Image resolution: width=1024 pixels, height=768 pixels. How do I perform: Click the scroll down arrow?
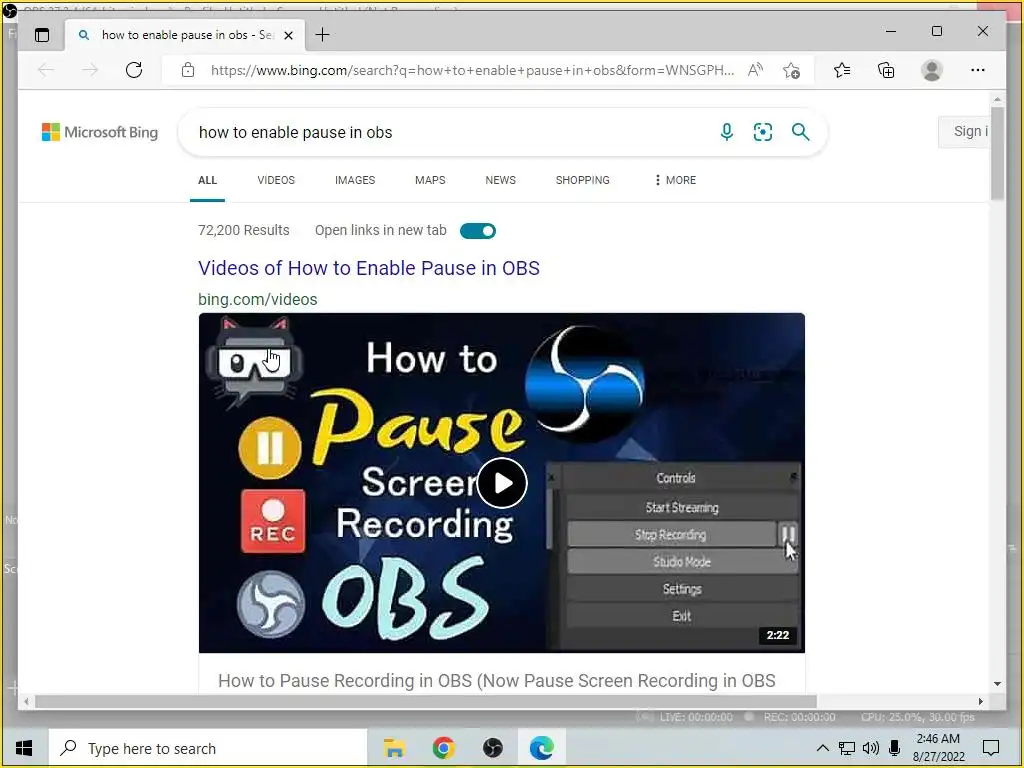pyautogui.click(x=997, y=684)
